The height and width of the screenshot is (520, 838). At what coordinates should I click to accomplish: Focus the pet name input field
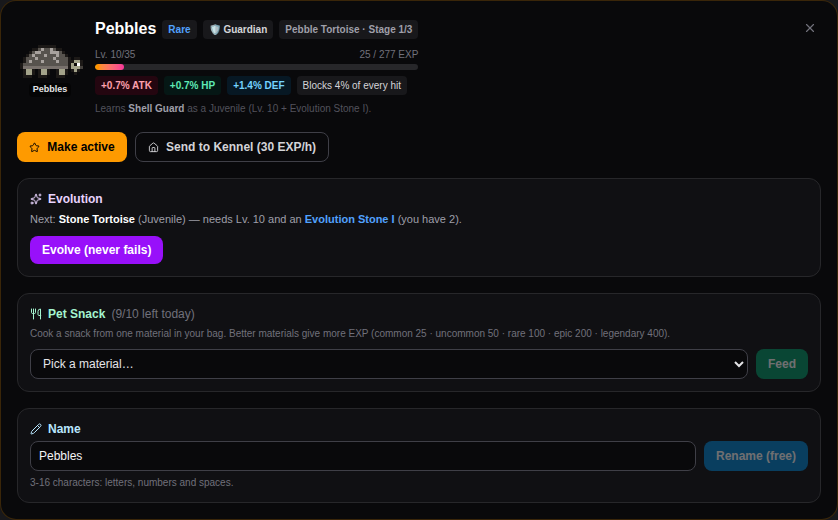point(363,456)
